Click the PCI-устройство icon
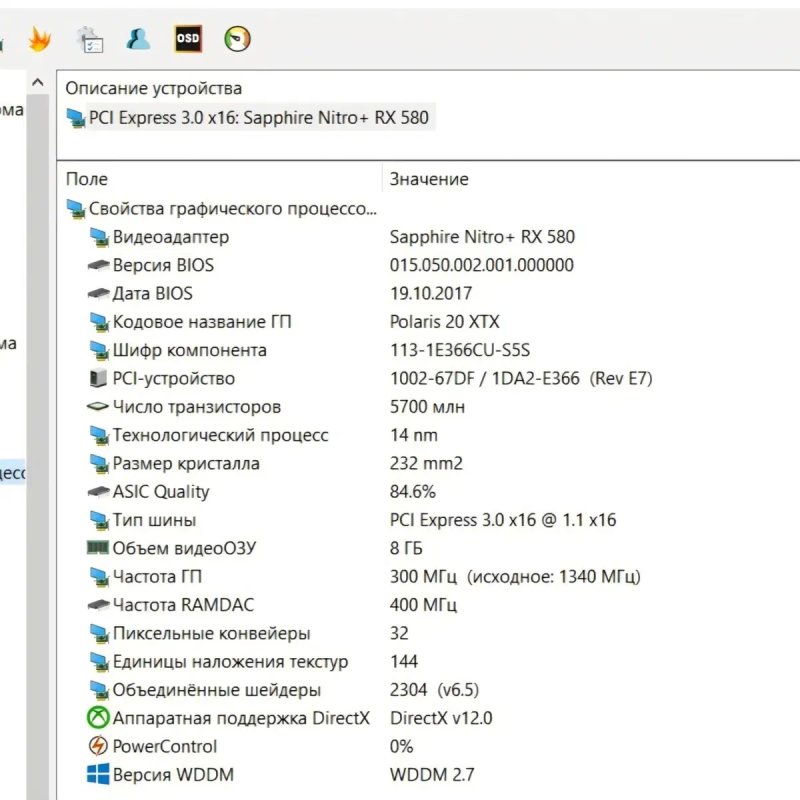The height and width of the screenshot is (800, 800). pos(98,379)
